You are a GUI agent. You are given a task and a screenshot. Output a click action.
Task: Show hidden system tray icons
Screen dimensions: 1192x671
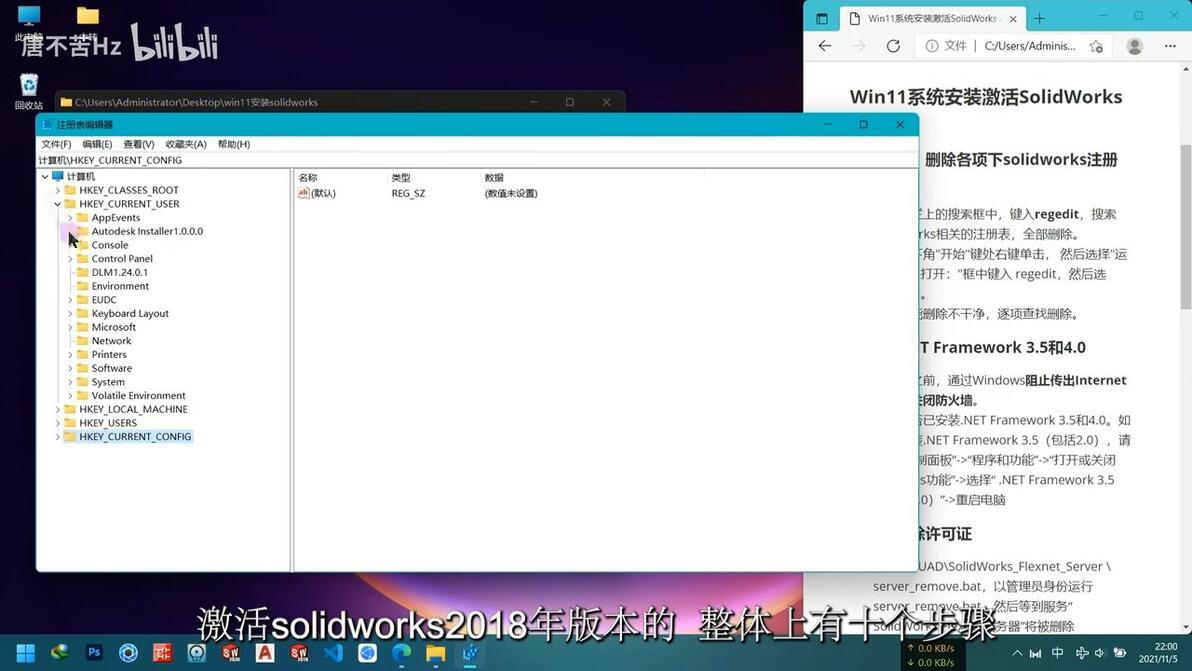[1017, 653]
